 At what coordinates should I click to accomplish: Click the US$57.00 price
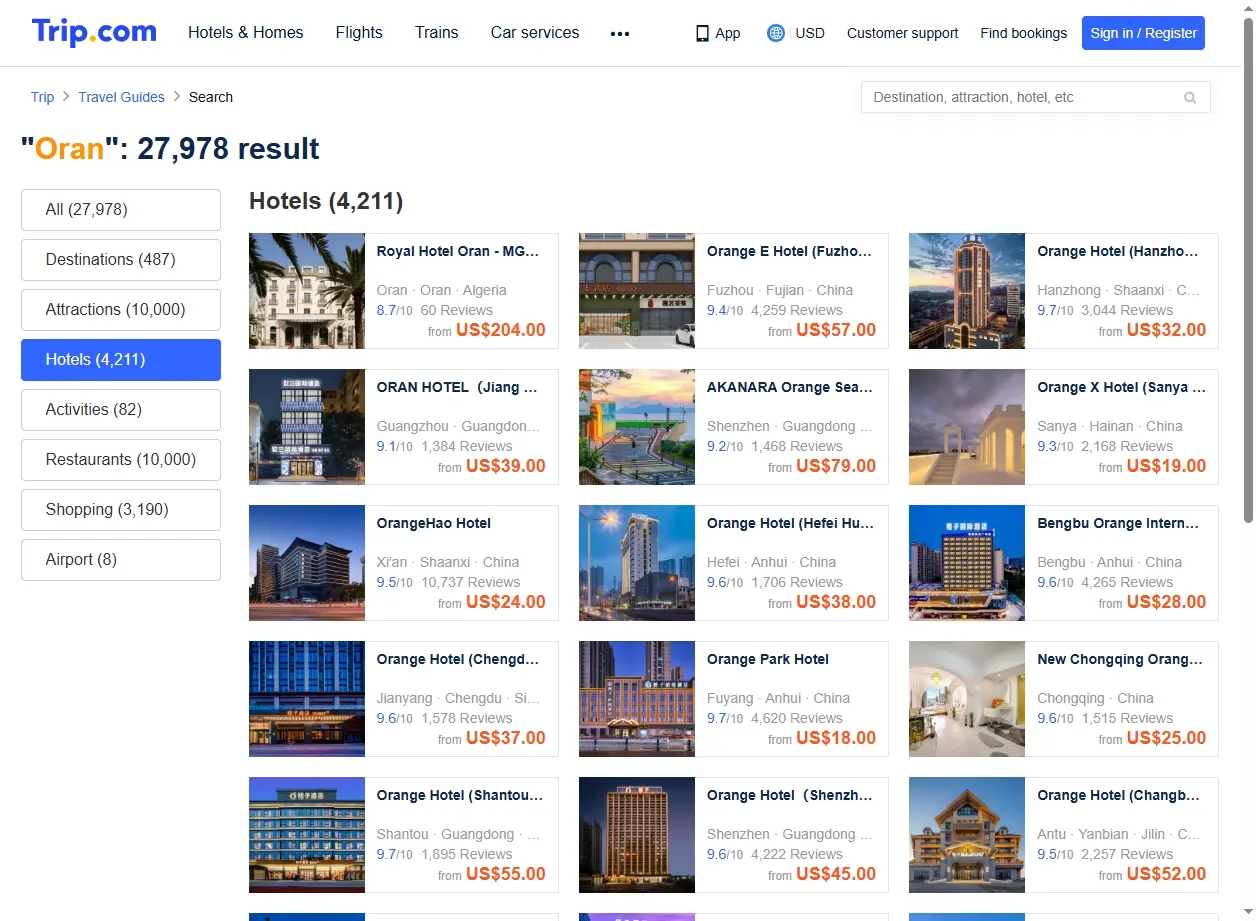point(836,330)
